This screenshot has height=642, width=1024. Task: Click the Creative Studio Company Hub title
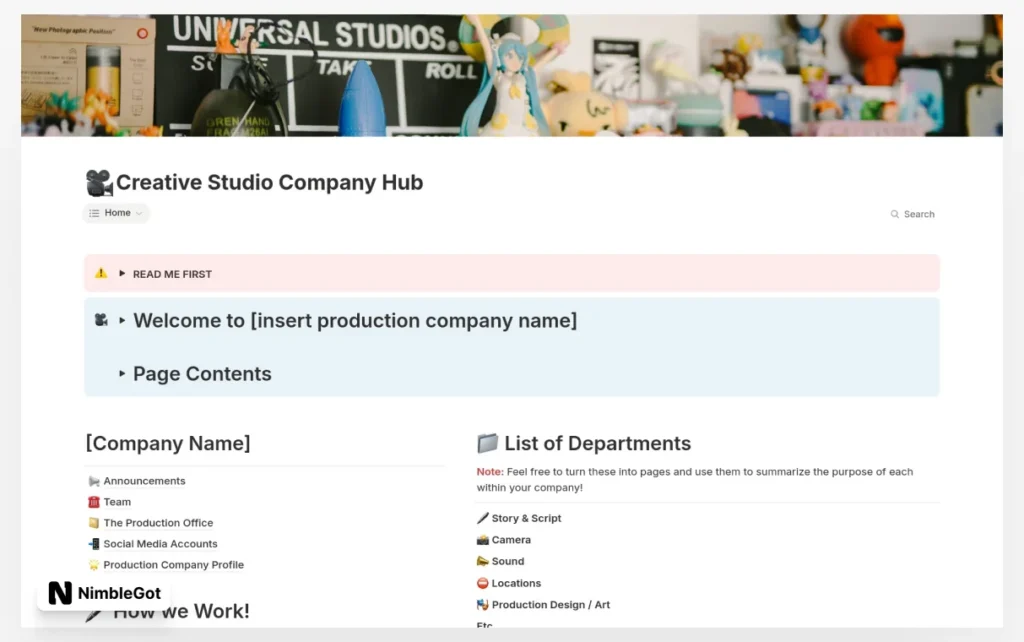269,182
